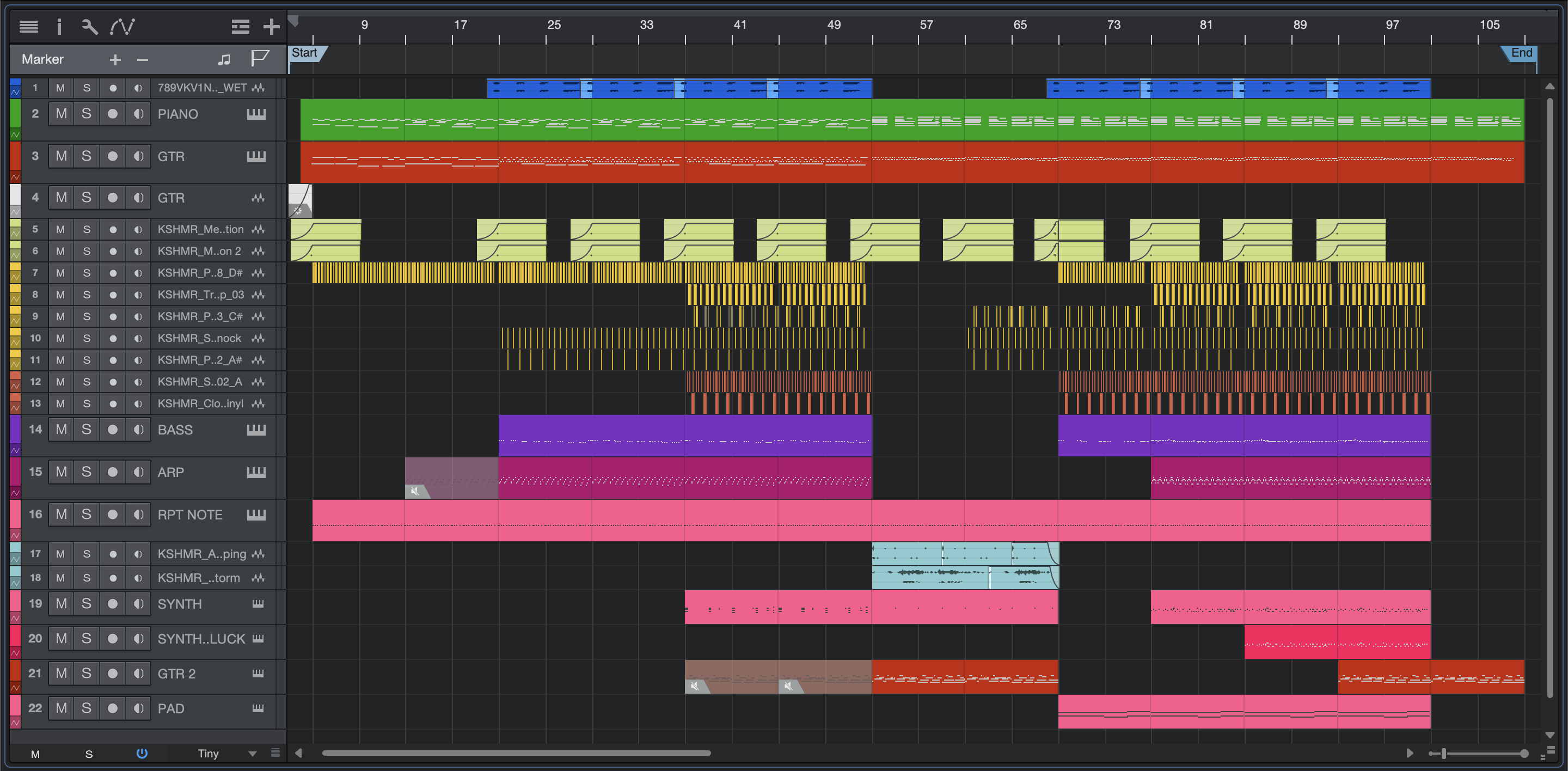
Task: Open the GTR 2 keyboard icon
Action: click(258, 673)
